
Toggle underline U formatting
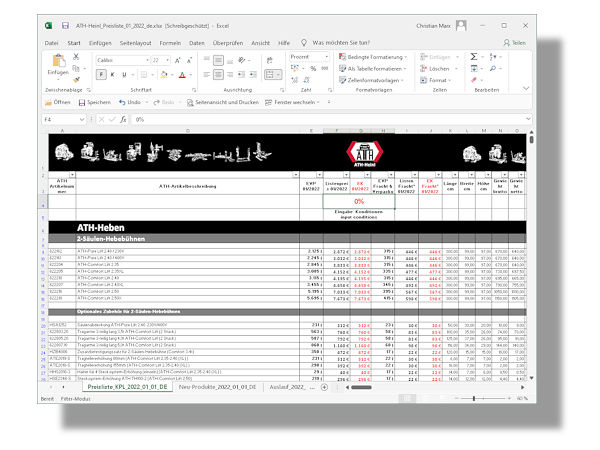(x=124, y=75)
